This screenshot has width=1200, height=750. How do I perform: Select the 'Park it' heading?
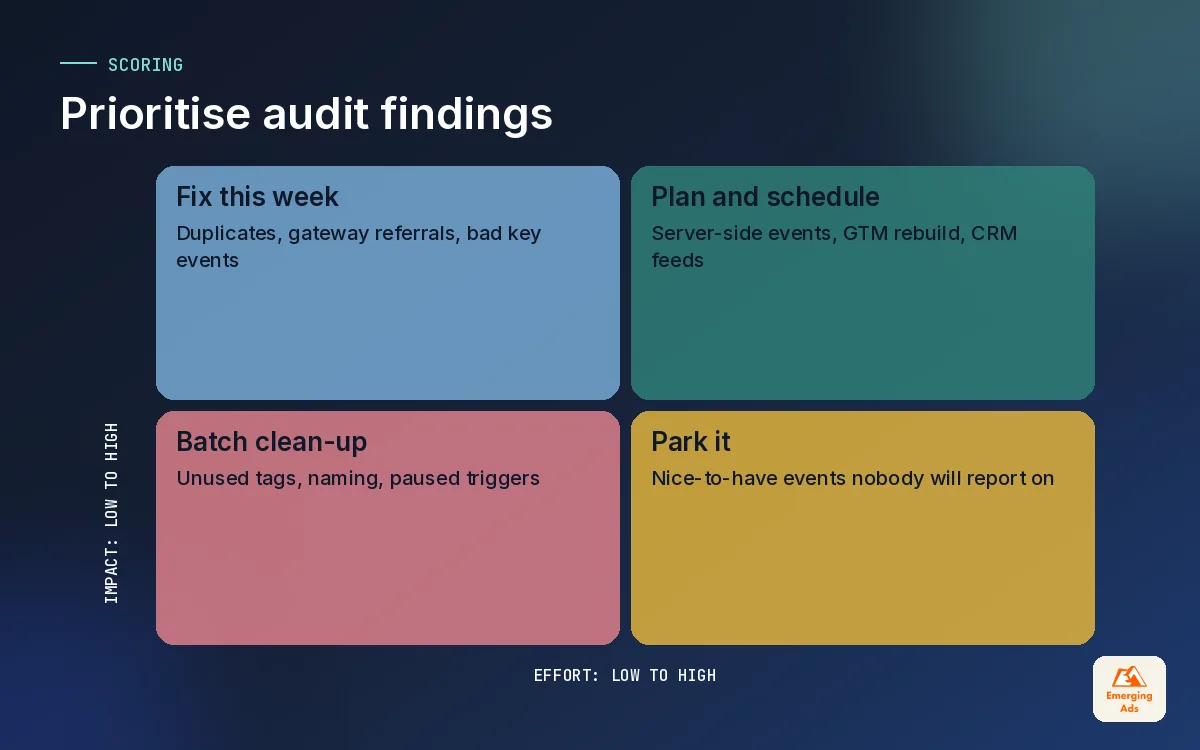tap(691, 441)
